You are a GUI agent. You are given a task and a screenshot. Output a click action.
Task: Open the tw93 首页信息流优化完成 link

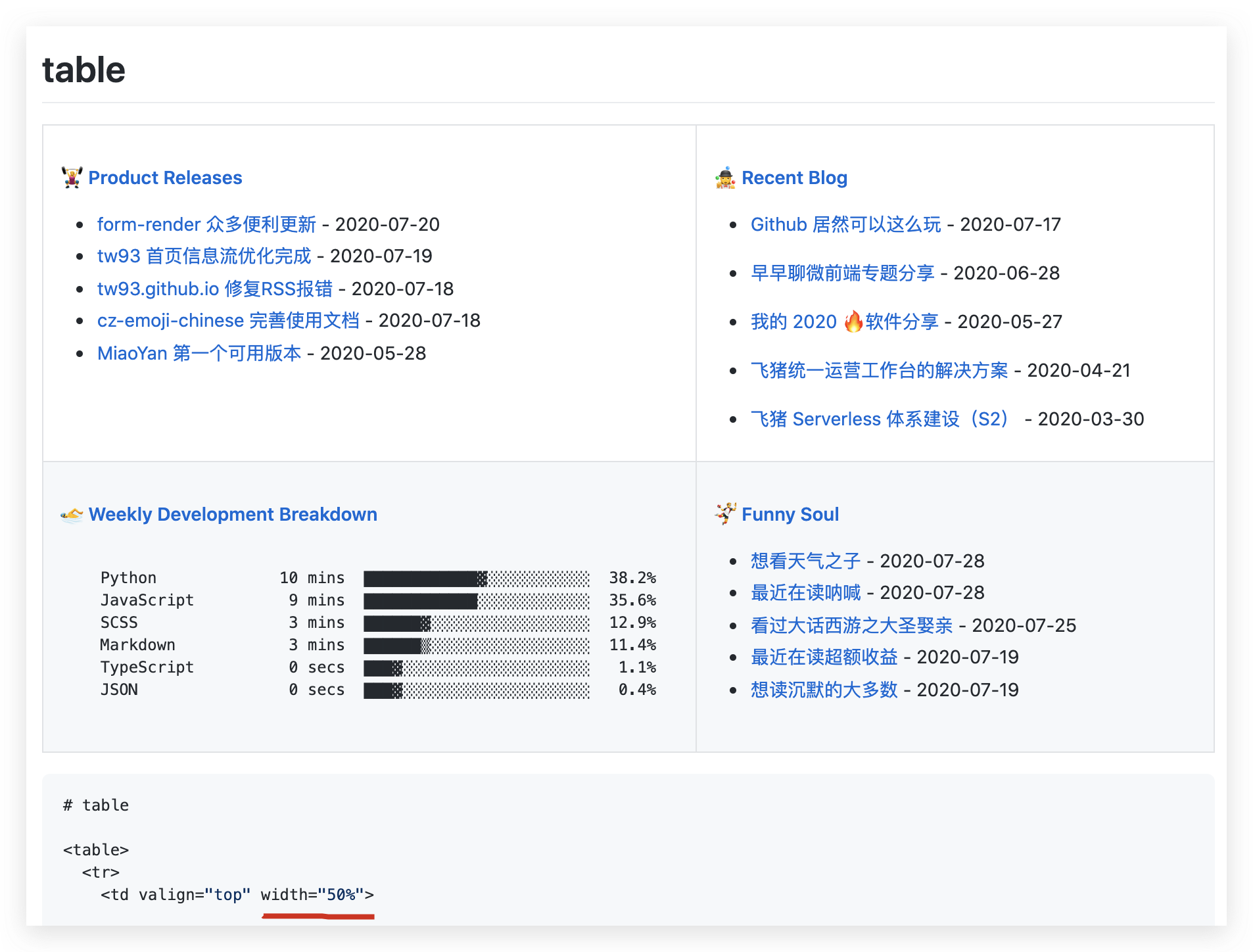pos(204,256)
